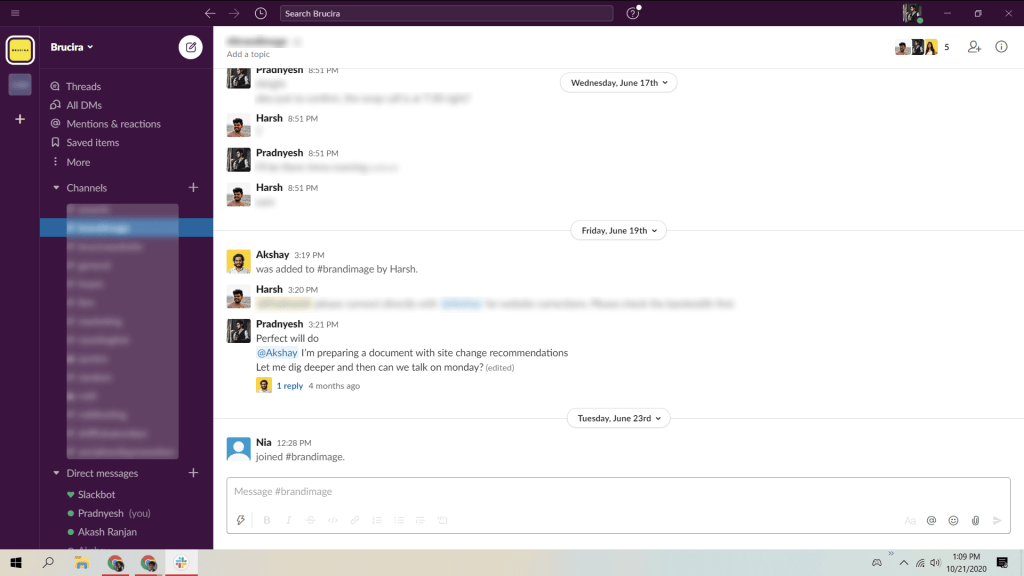Toggle bulleted list formatting

tap(399, 520)
